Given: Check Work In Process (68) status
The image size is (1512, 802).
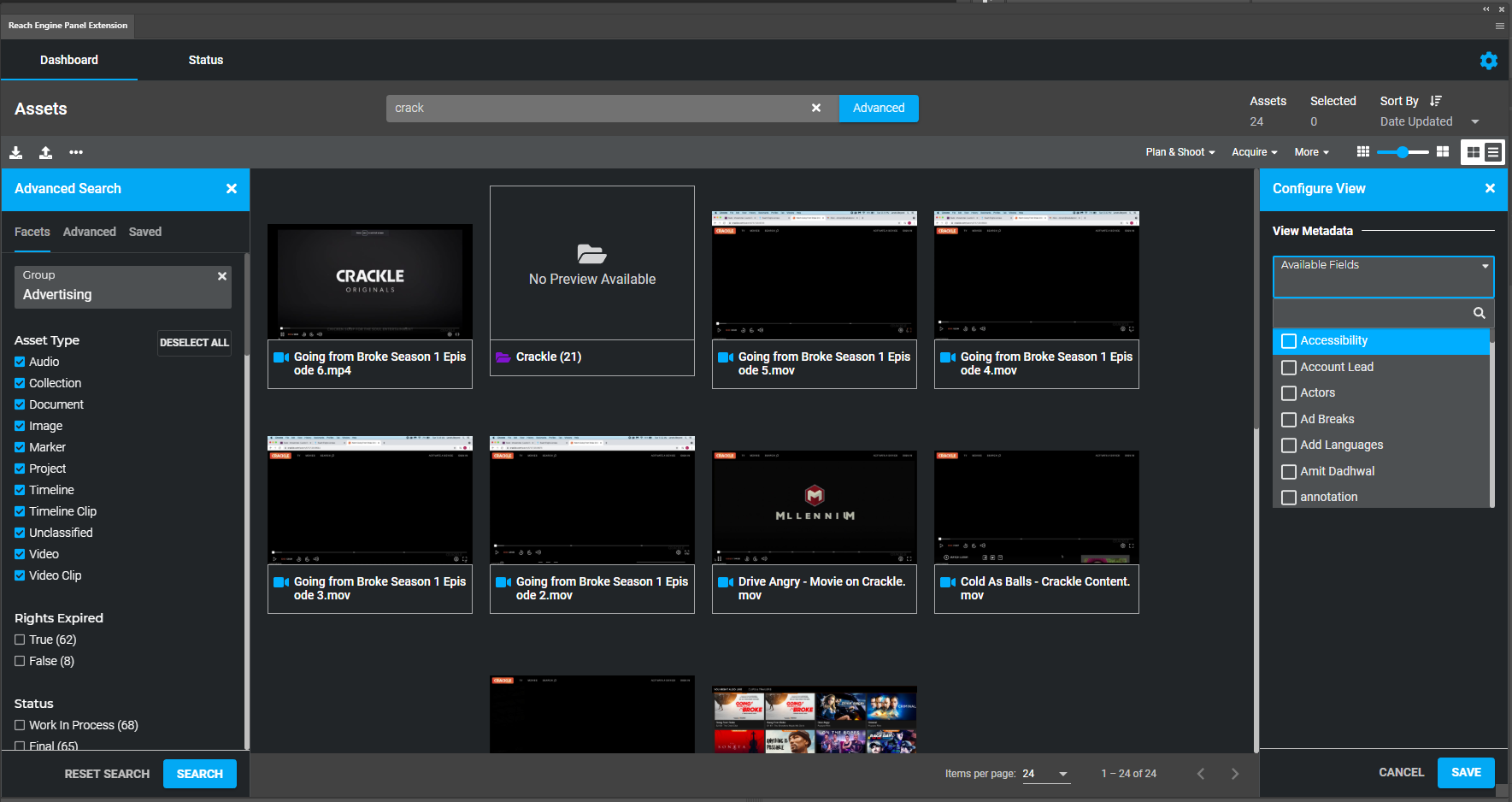Looking at the screenshot, I should (20, 725).
